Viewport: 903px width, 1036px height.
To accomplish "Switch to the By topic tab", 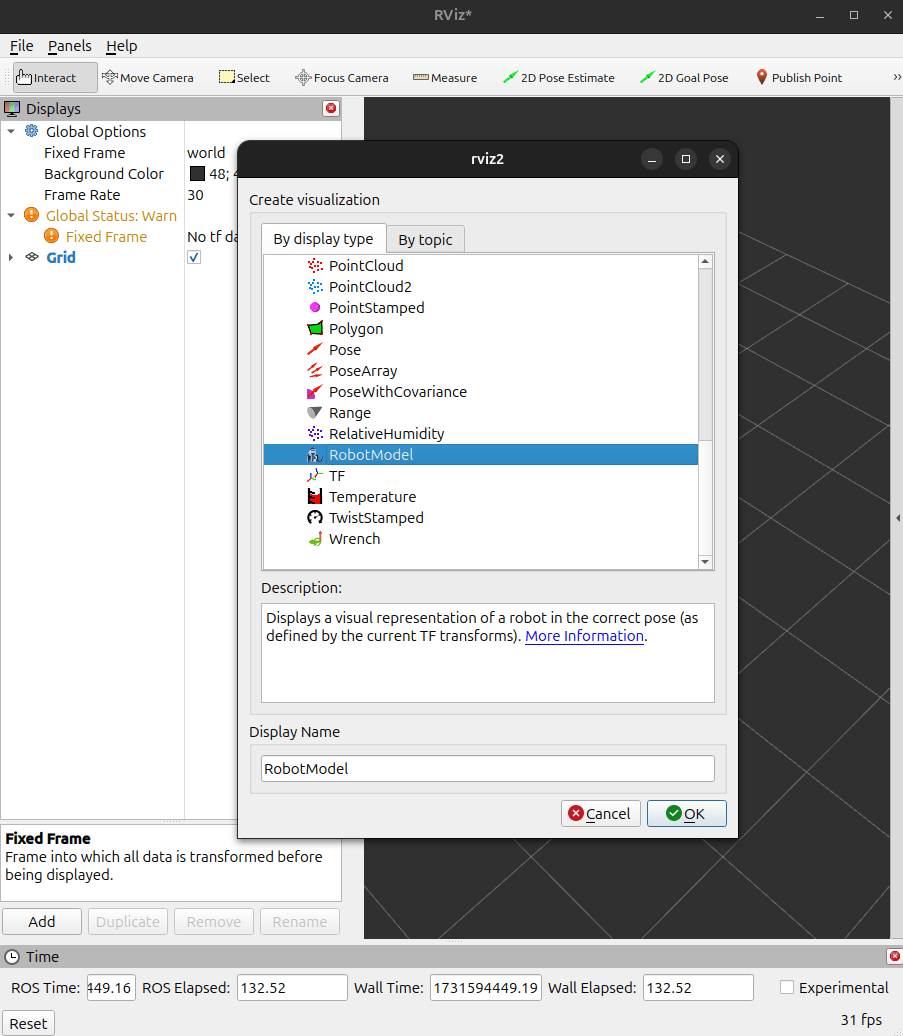I will pos(425,239).
